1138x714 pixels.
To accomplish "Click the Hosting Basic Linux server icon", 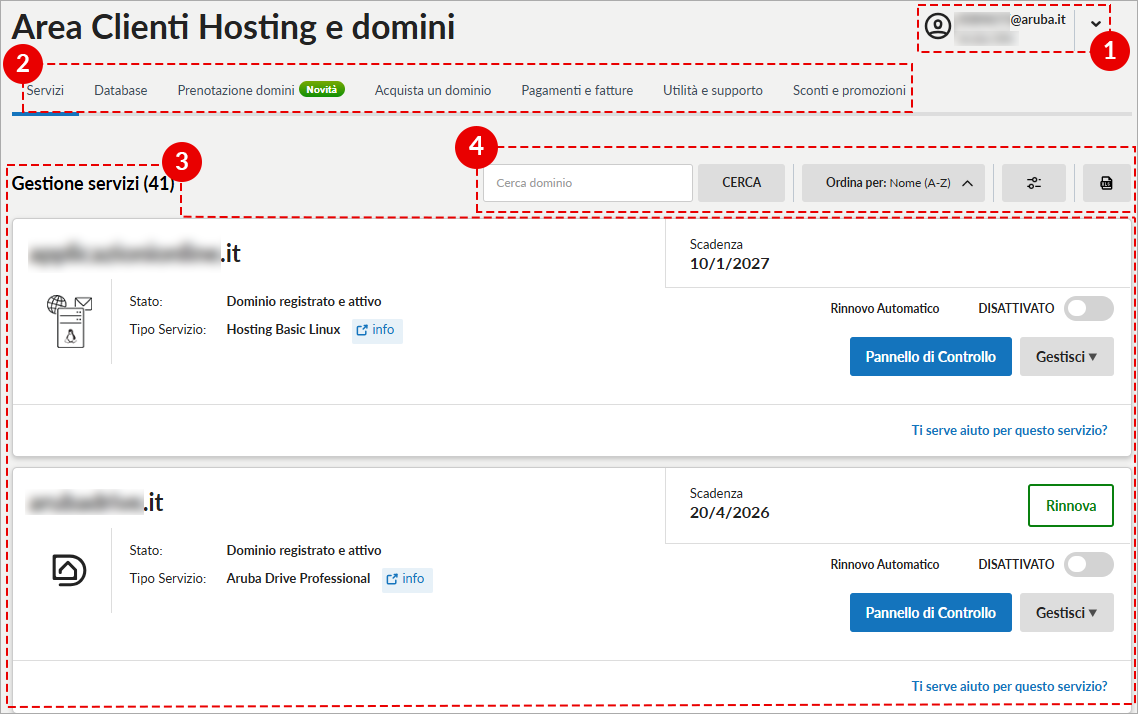I will click(x=69, y=321).
